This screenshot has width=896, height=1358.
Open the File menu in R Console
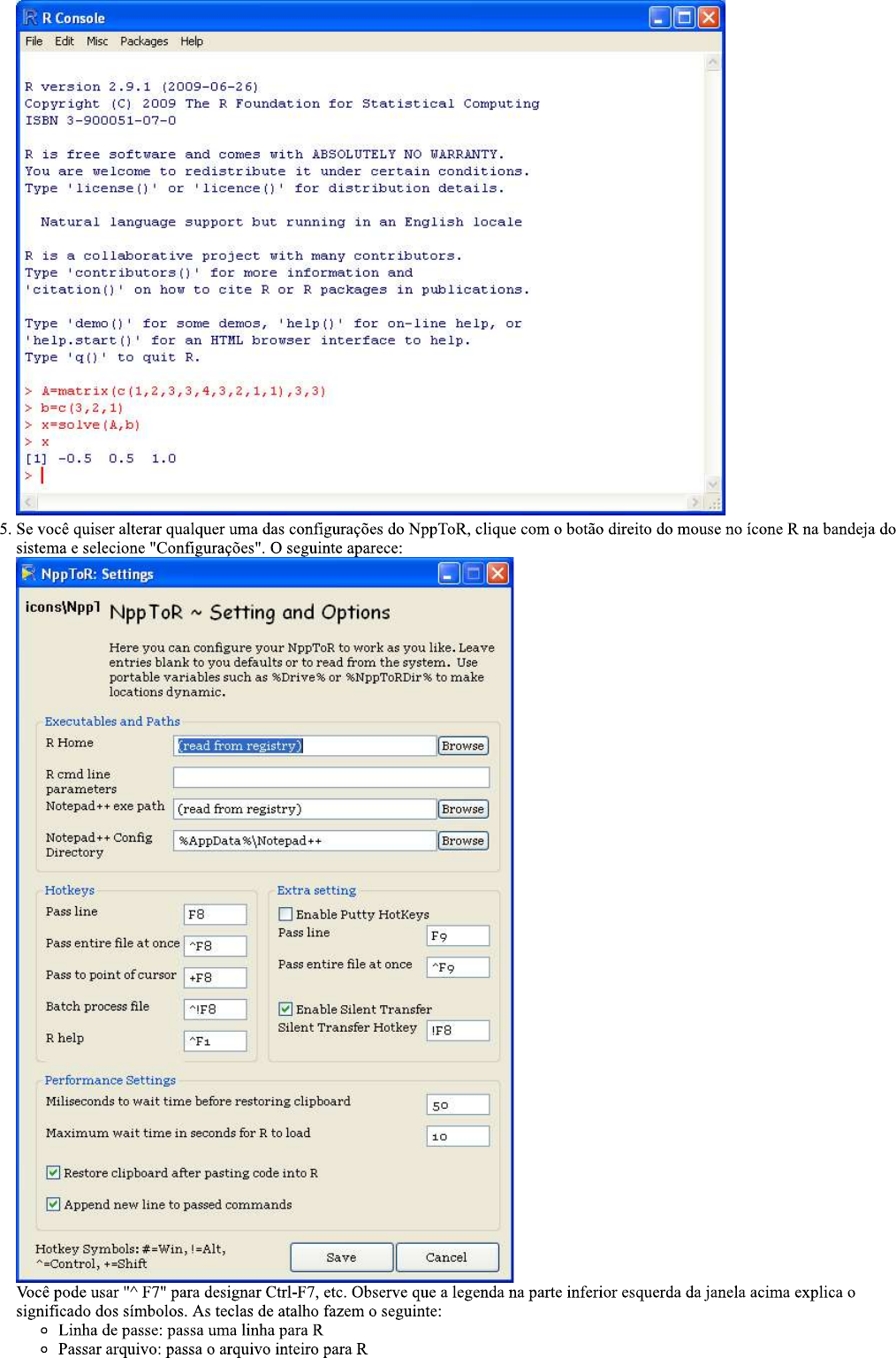tap(34, 41)
